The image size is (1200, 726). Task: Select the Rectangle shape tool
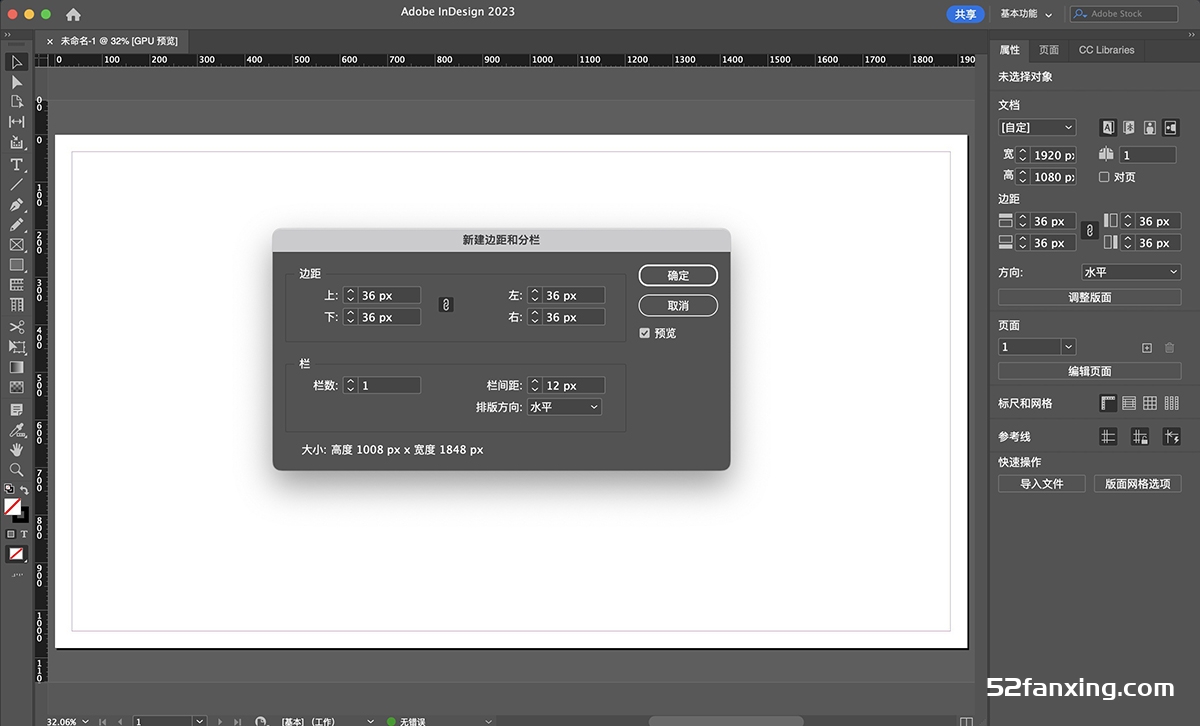[17, 265]
